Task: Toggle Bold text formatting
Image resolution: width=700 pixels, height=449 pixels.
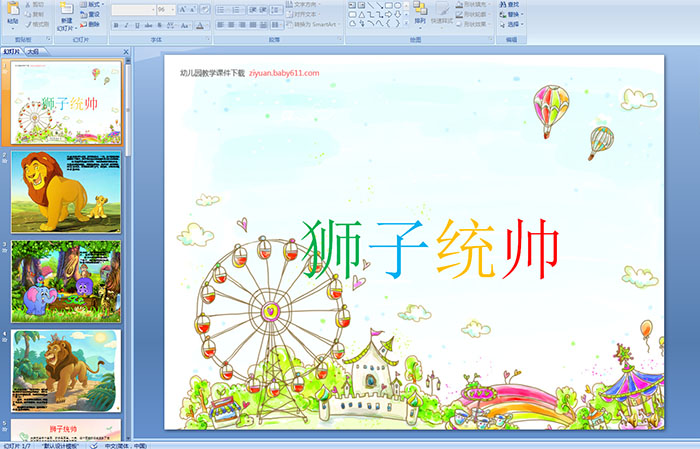Action: point(115,24)
